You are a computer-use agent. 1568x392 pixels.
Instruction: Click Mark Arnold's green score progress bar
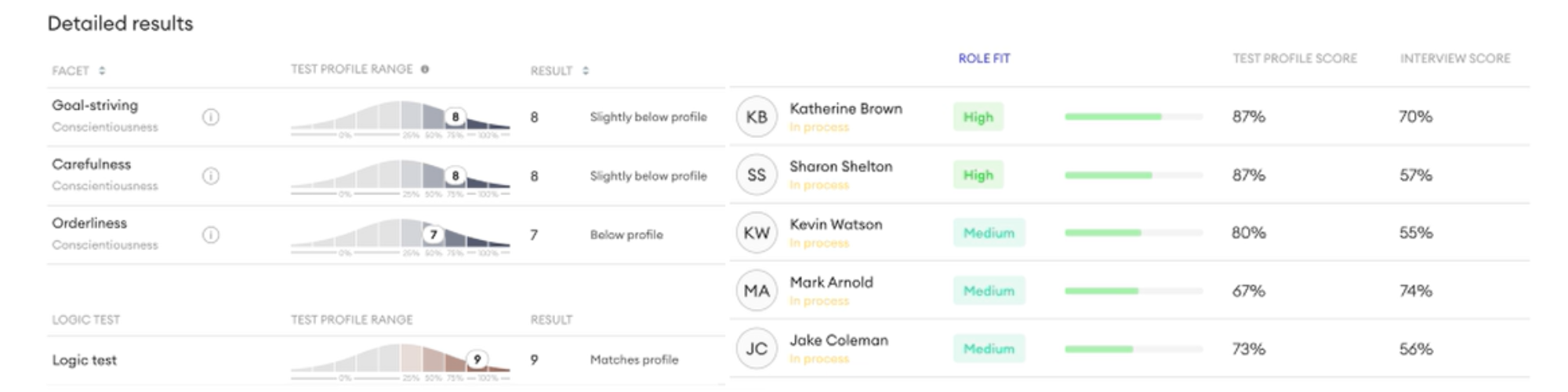click(1134, 291)
